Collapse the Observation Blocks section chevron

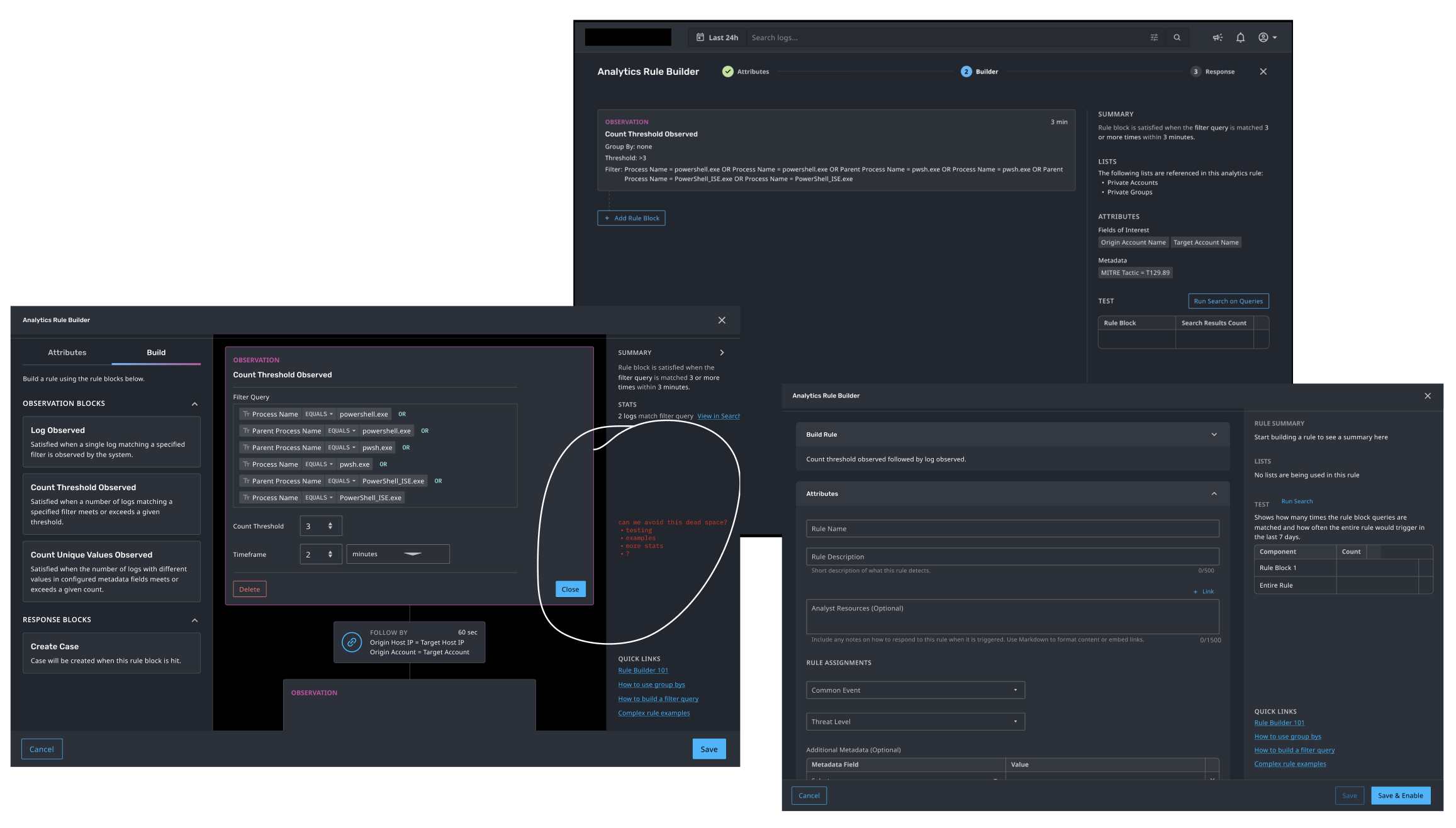[x=194, y=404]
